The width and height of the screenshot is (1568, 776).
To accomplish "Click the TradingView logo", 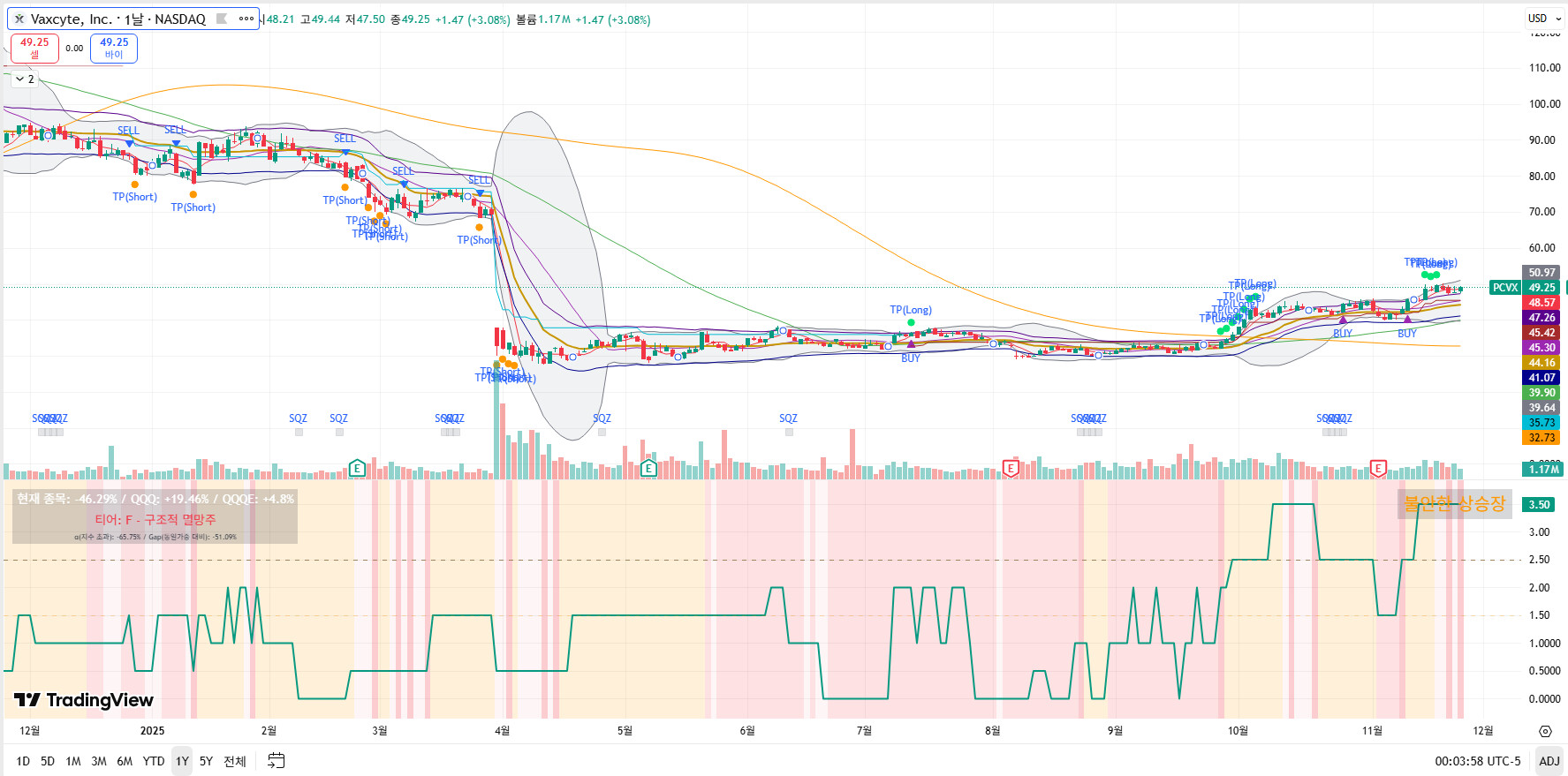I will tap(84, 700).
